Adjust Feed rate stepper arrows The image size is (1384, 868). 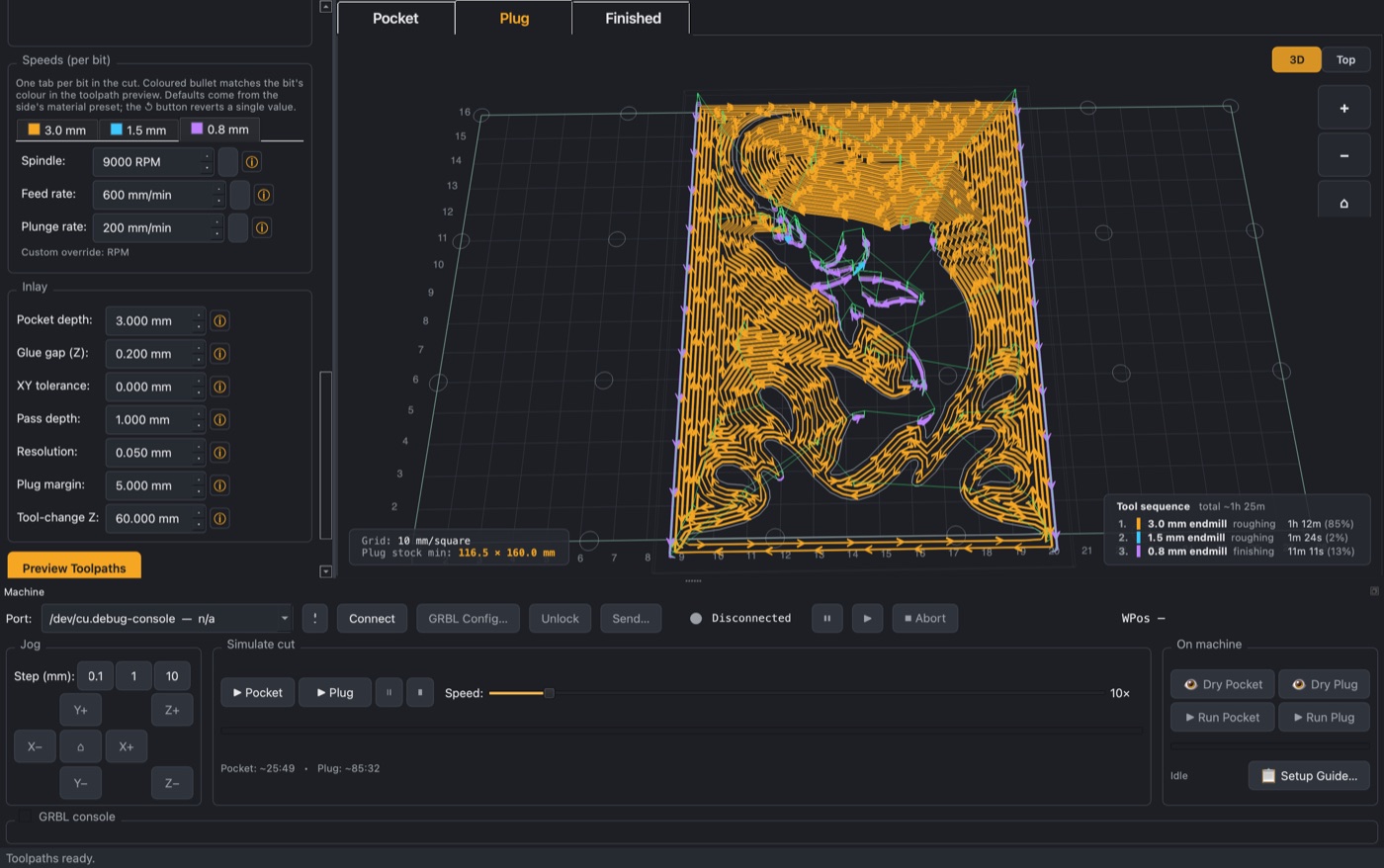[218, 195]
